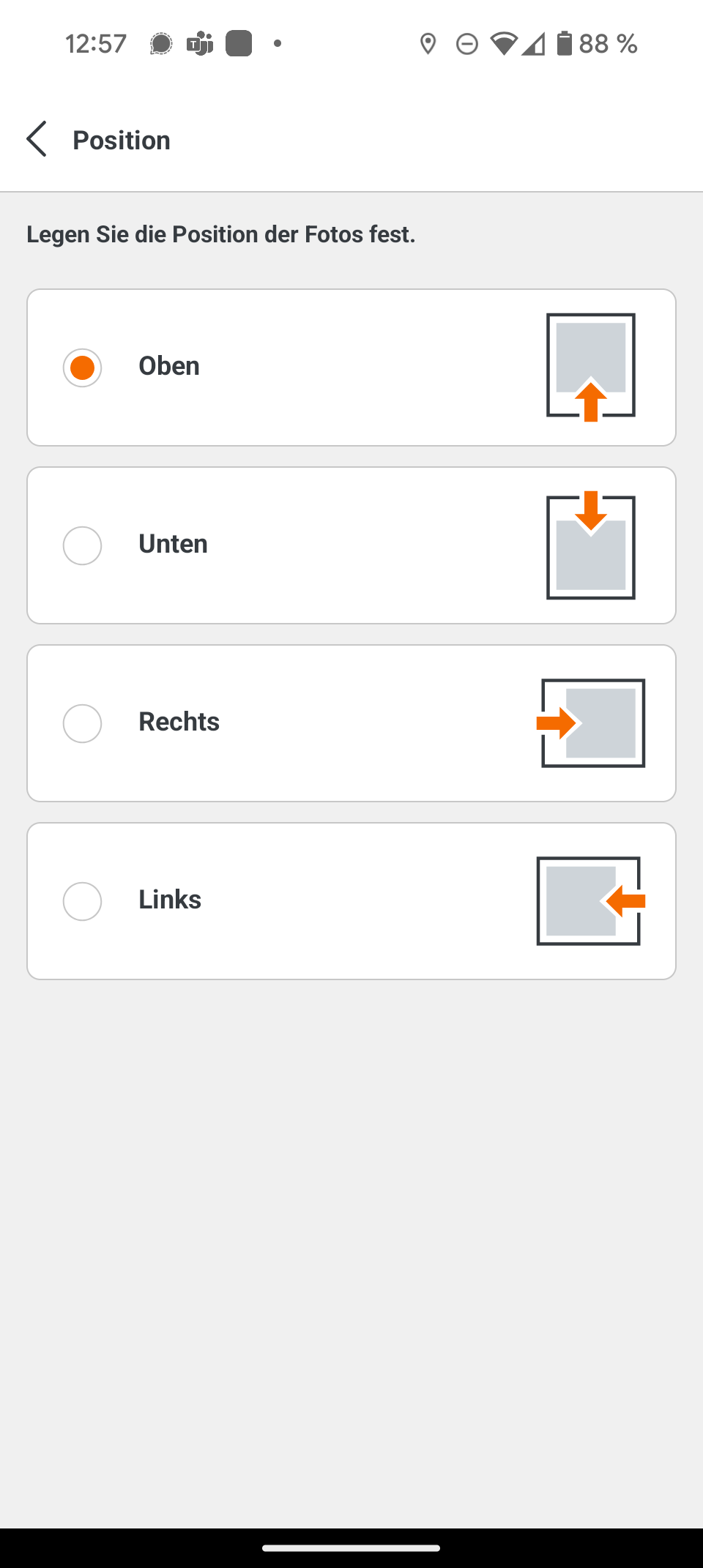This screenshot has height=1568, width=703.
Task: Choose the Rechts option label
Action: tap(179, 722)
